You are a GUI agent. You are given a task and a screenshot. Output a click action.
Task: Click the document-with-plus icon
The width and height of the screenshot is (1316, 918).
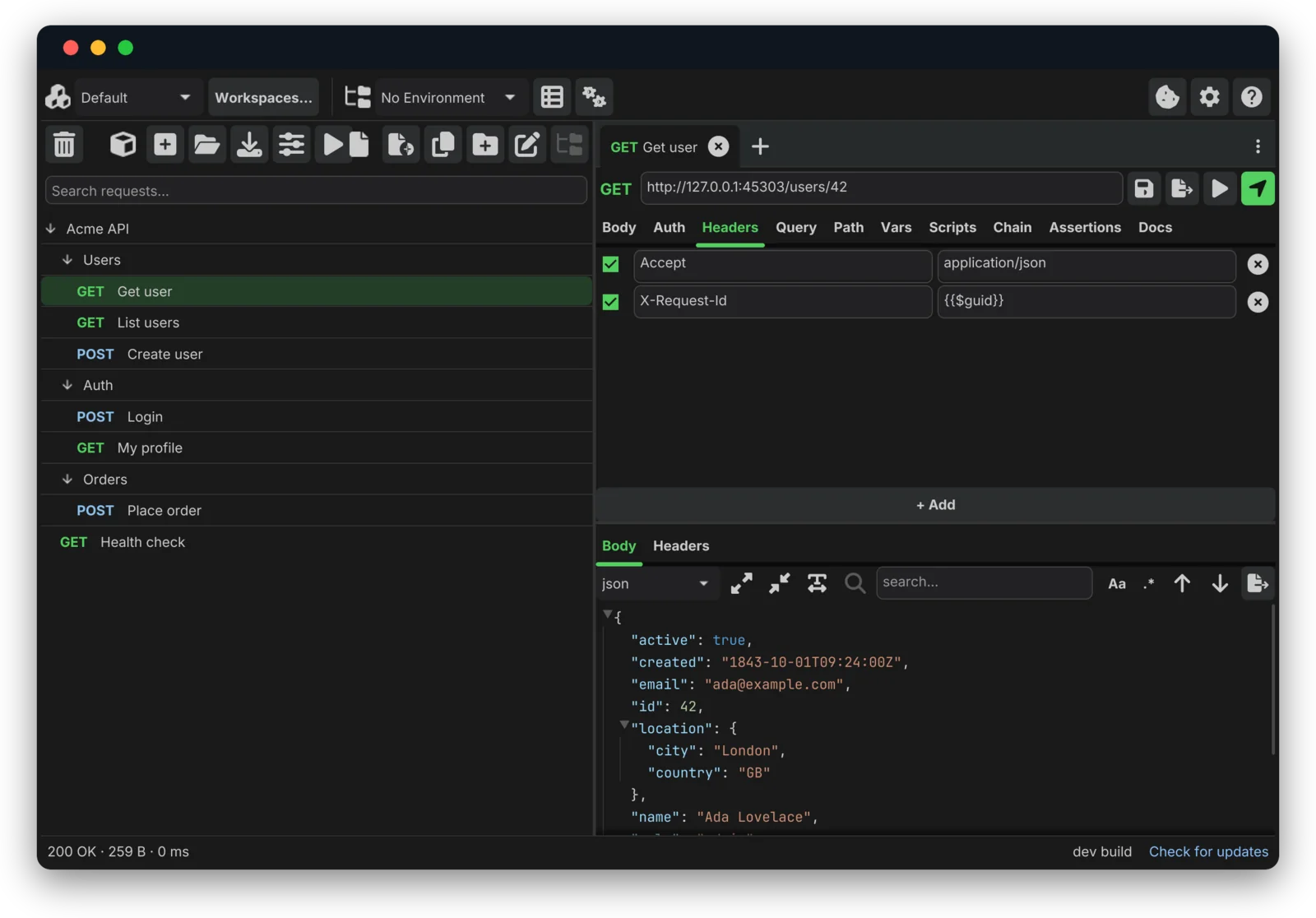tap(401, 145)
